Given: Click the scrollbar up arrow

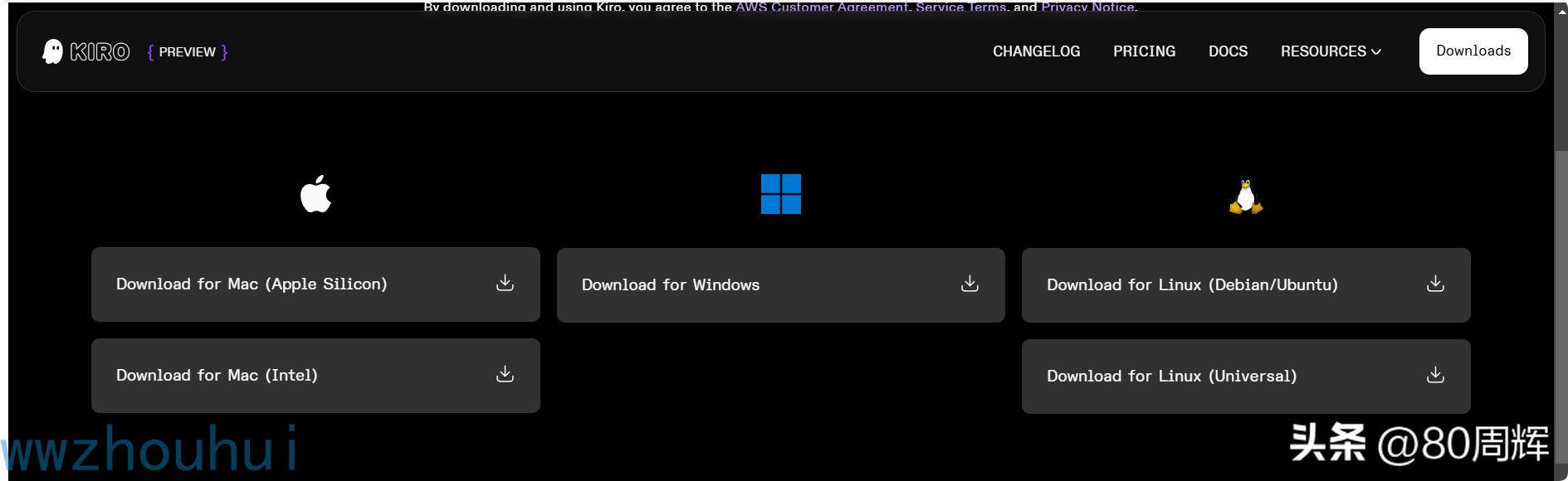Looking at the screenshot, I should (x=1561, y=10).
